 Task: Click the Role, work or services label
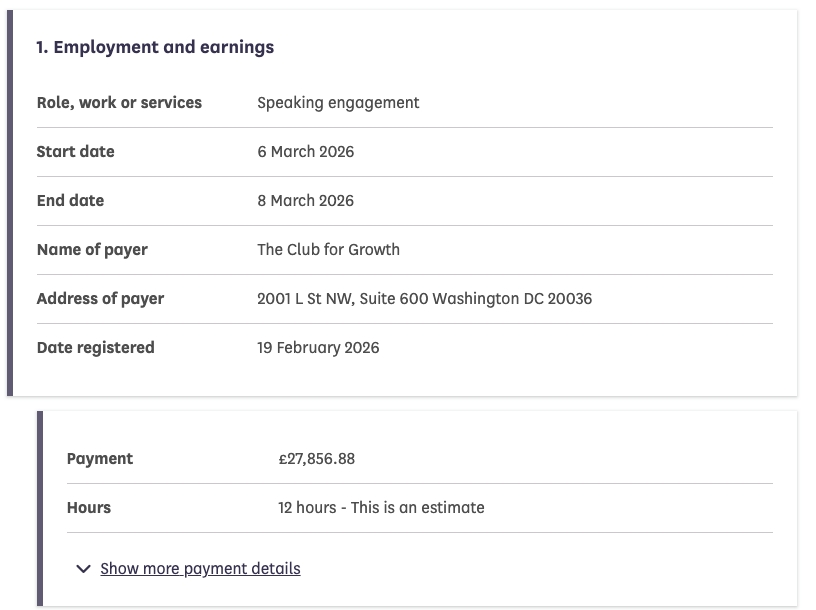119,102
